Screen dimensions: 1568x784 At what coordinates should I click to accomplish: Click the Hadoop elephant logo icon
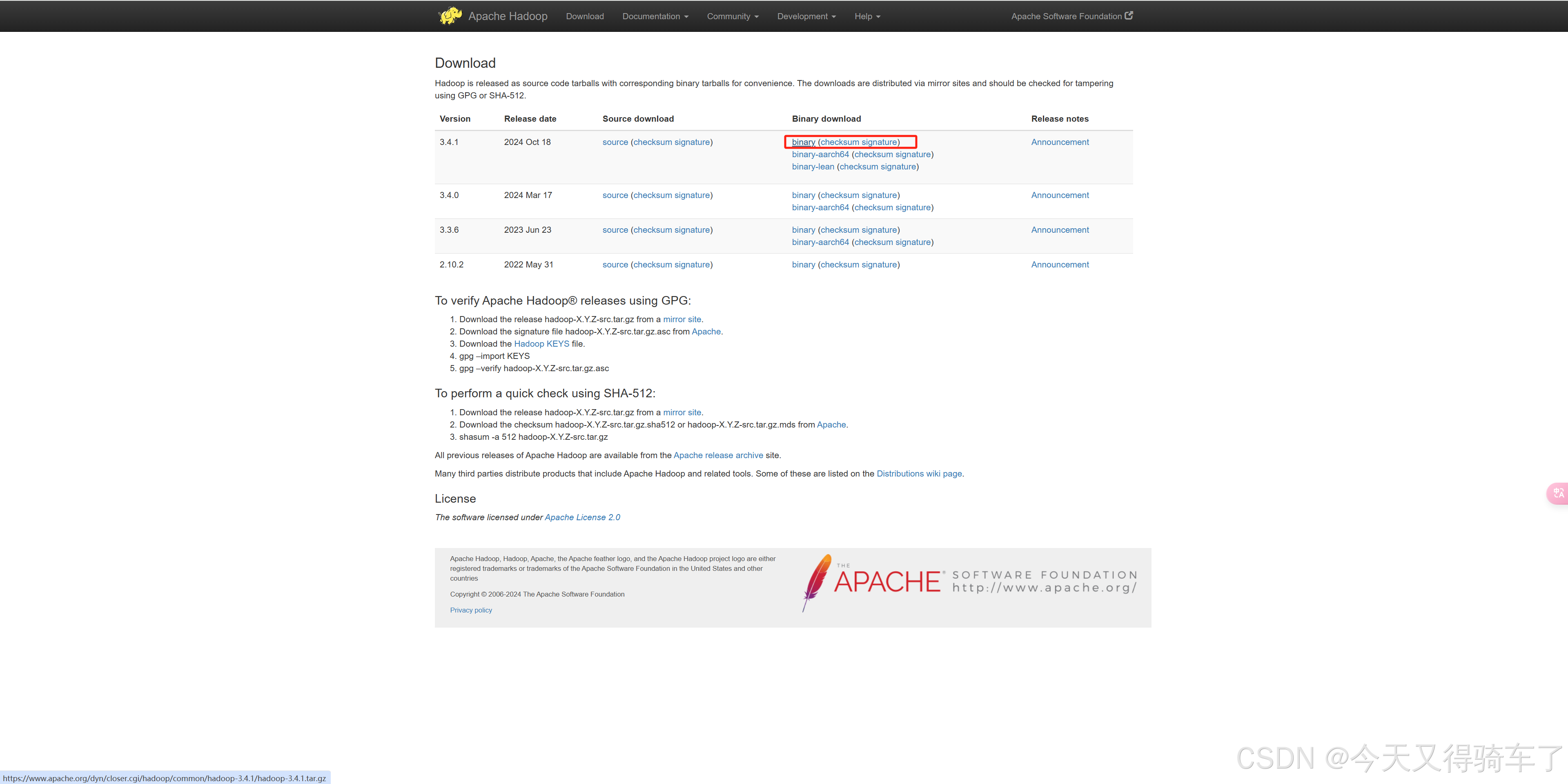click(x=450, y=16)
